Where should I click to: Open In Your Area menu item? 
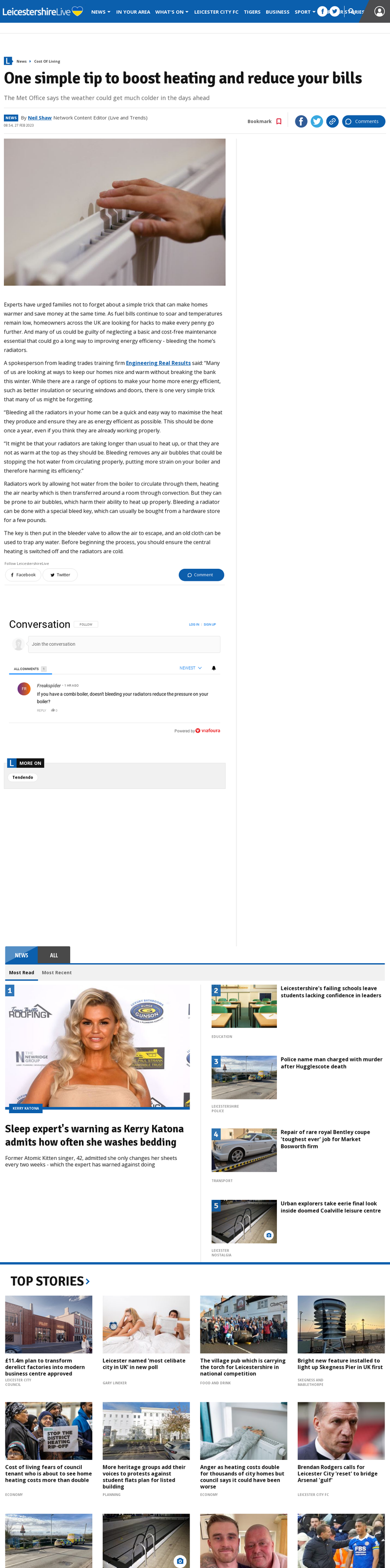tap(133, 12)
